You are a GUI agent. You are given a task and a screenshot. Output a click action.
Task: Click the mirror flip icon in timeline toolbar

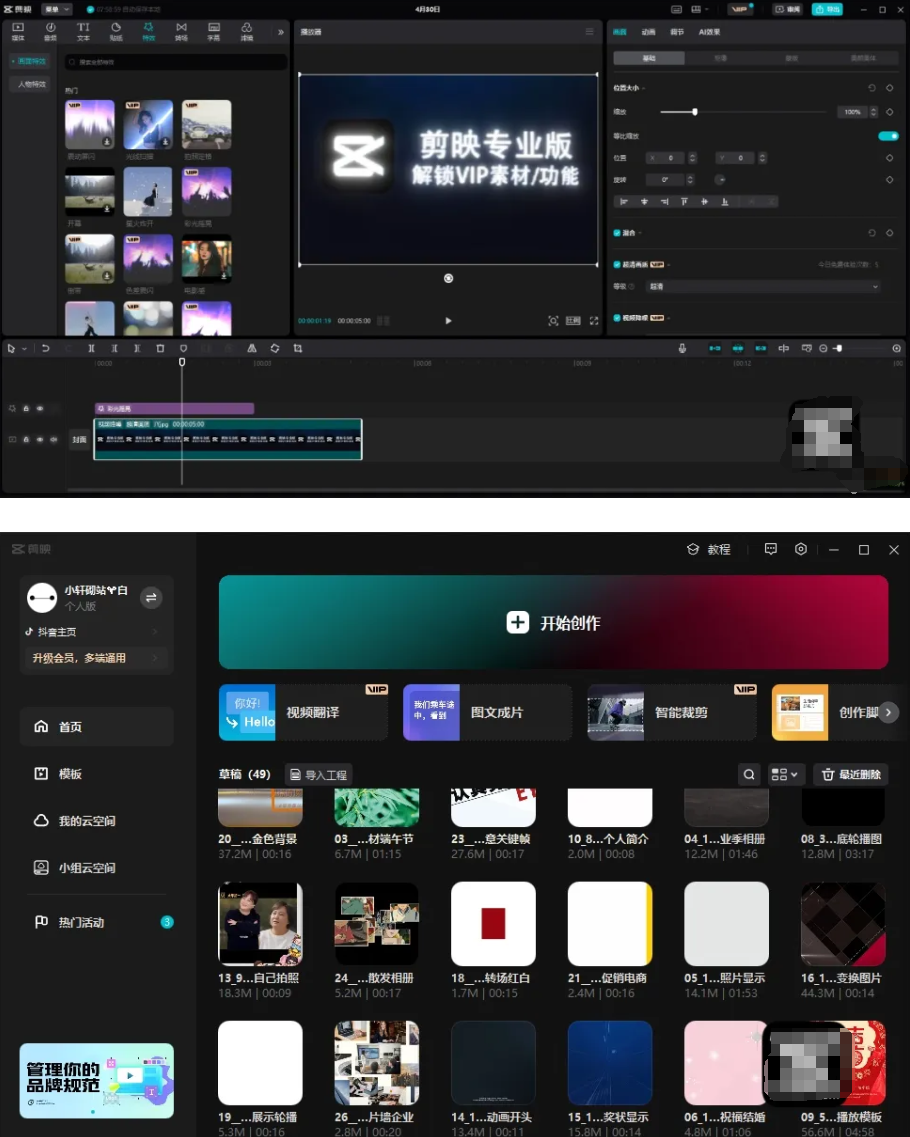252,349
